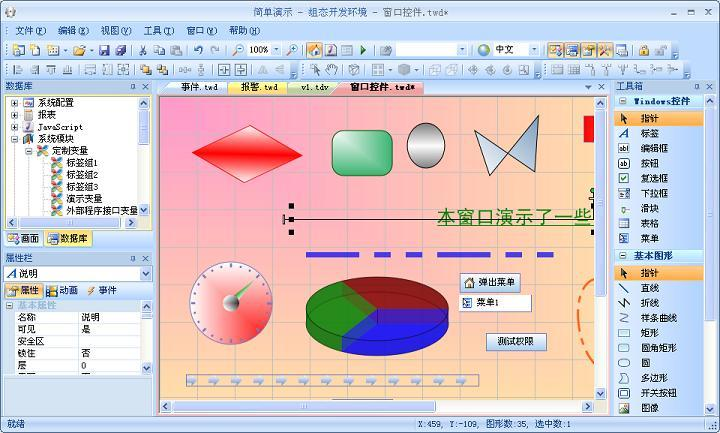This screenshot has width=720, height=433.
Task: Click the copy icon in toolbar
Action: [x=159, y=50]
